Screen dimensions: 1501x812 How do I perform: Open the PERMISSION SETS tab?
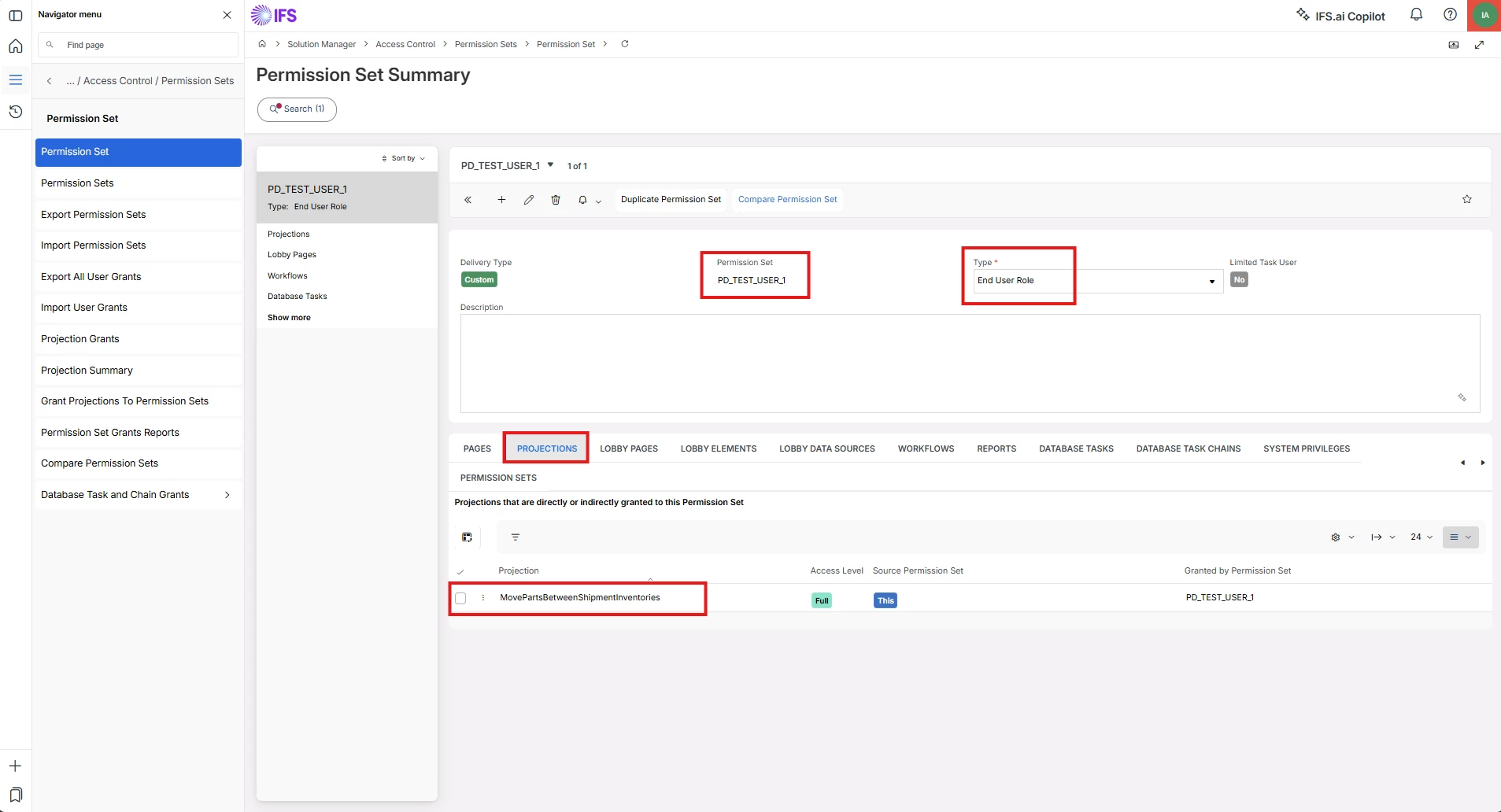pyautogui.click(x=498, y=478)
